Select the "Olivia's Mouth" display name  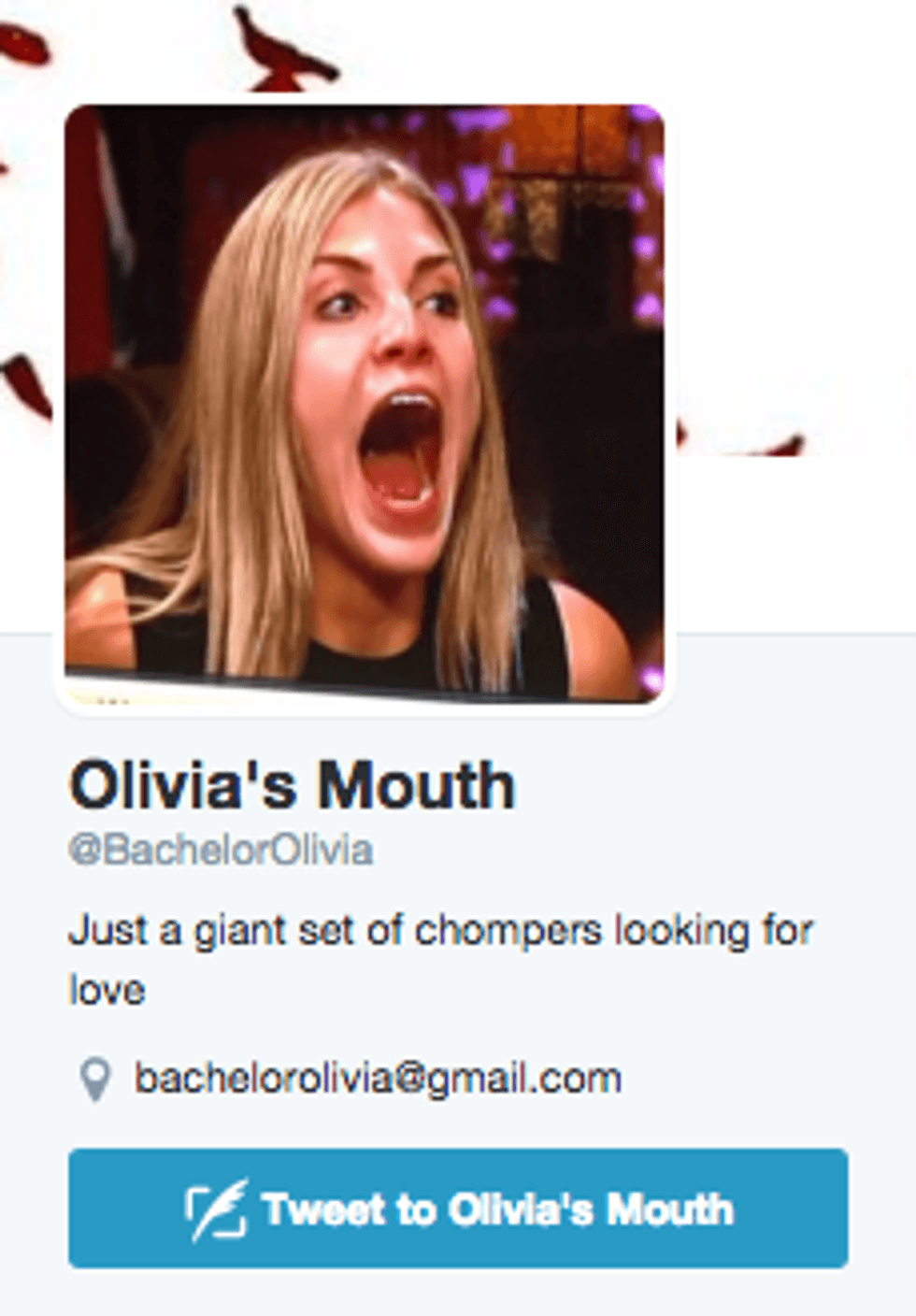click(292, 785)
